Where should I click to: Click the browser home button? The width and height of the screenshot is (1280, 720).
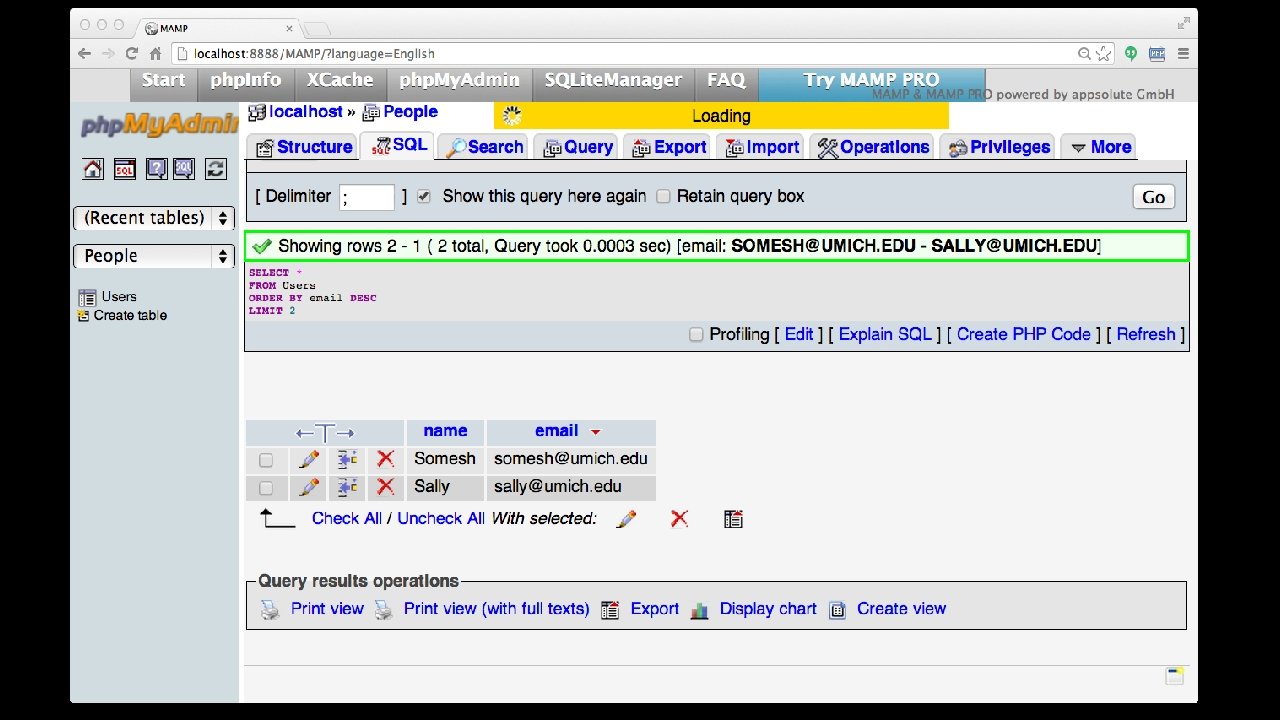tap(155, 53)
